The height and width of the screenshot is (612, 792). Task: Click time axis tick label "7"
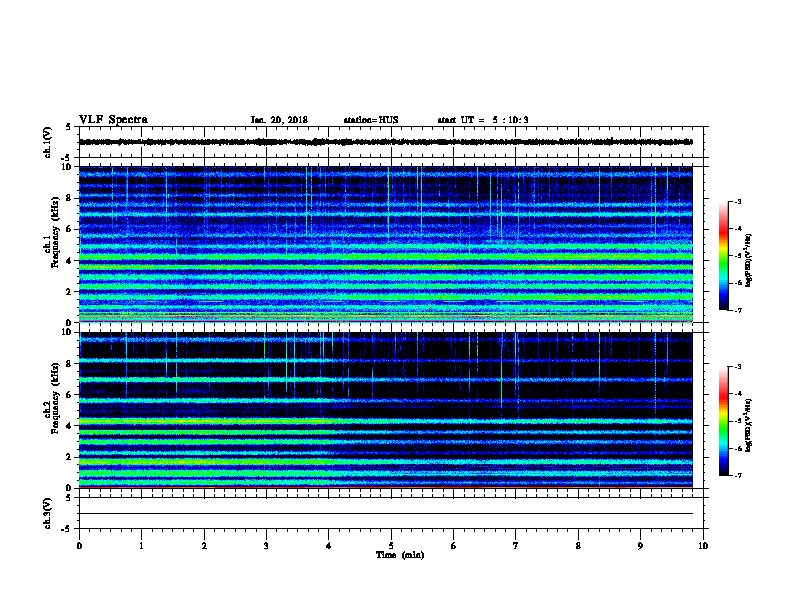coord(516,546)
